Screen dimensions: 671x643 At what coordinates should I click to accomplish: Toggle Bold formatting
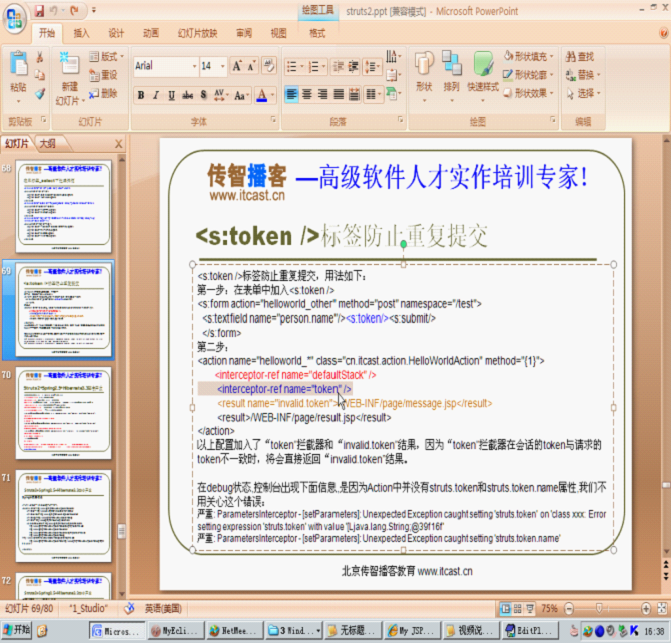coord(141,95)
